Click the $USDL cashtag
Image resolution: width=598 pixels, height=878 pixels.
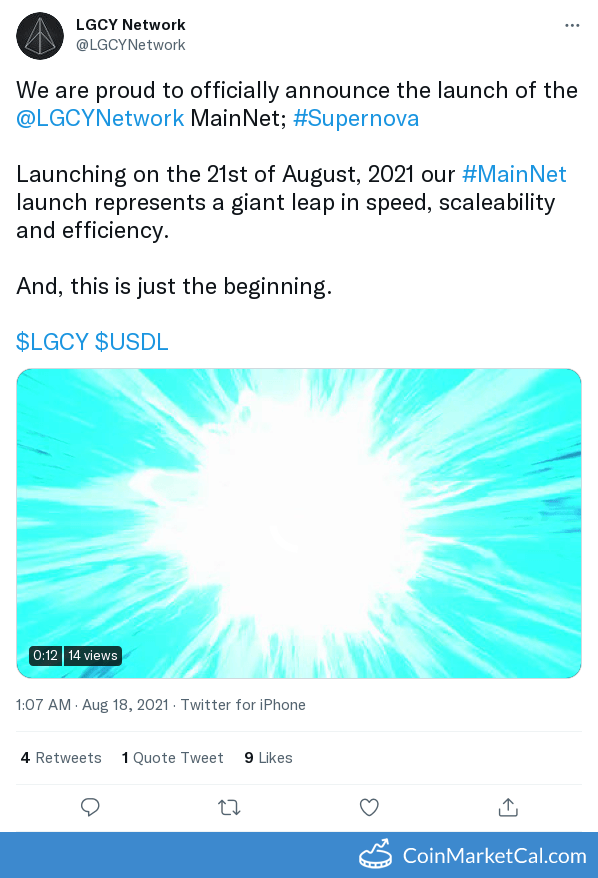click(130, 342)
